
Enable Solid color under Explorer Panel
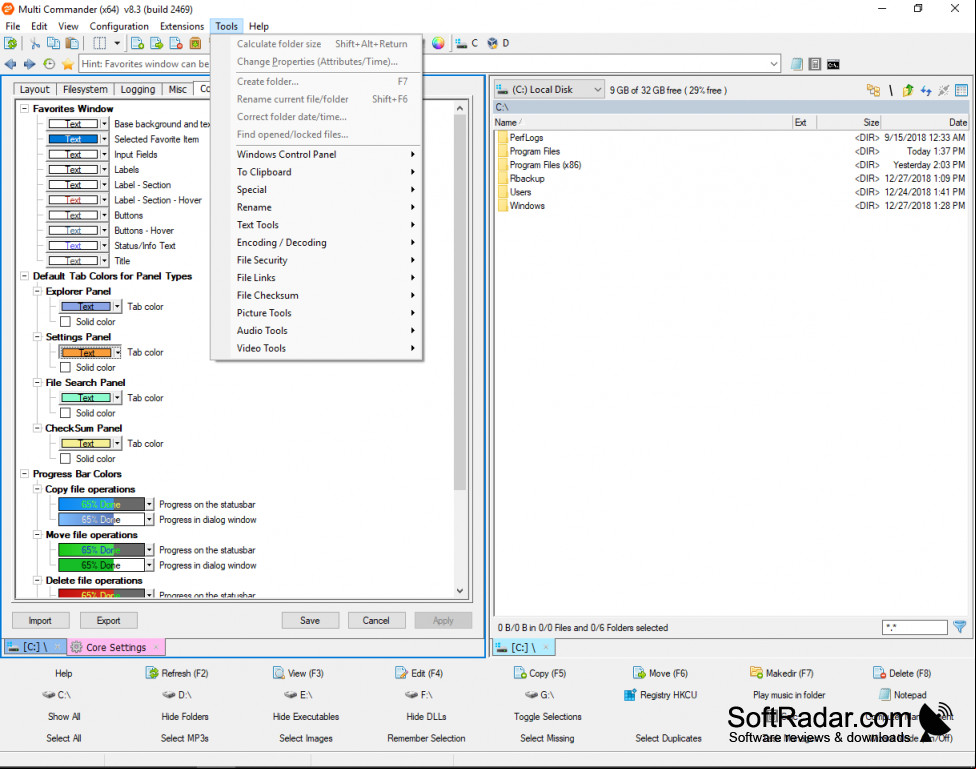[x=65, y=322]
